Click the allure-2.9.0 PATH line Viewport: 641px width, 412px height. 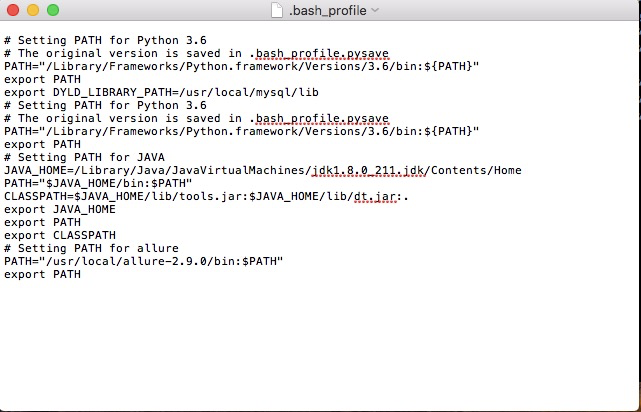(x=143, y=261)
